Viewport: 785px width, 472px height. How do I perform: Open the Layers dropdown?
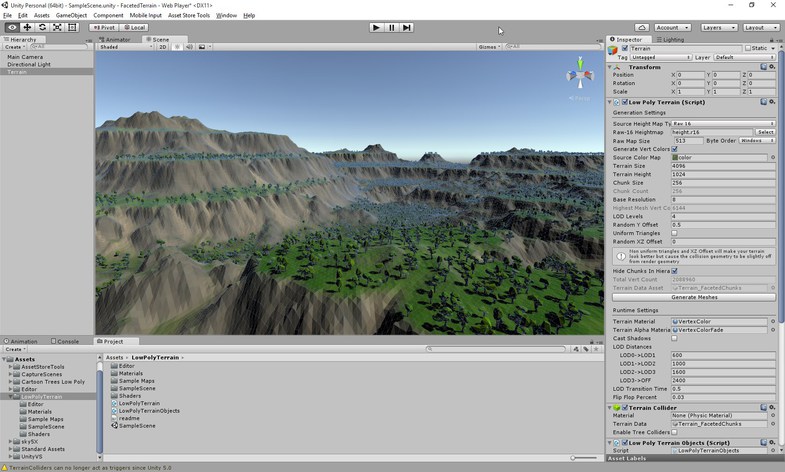(718, 28)
